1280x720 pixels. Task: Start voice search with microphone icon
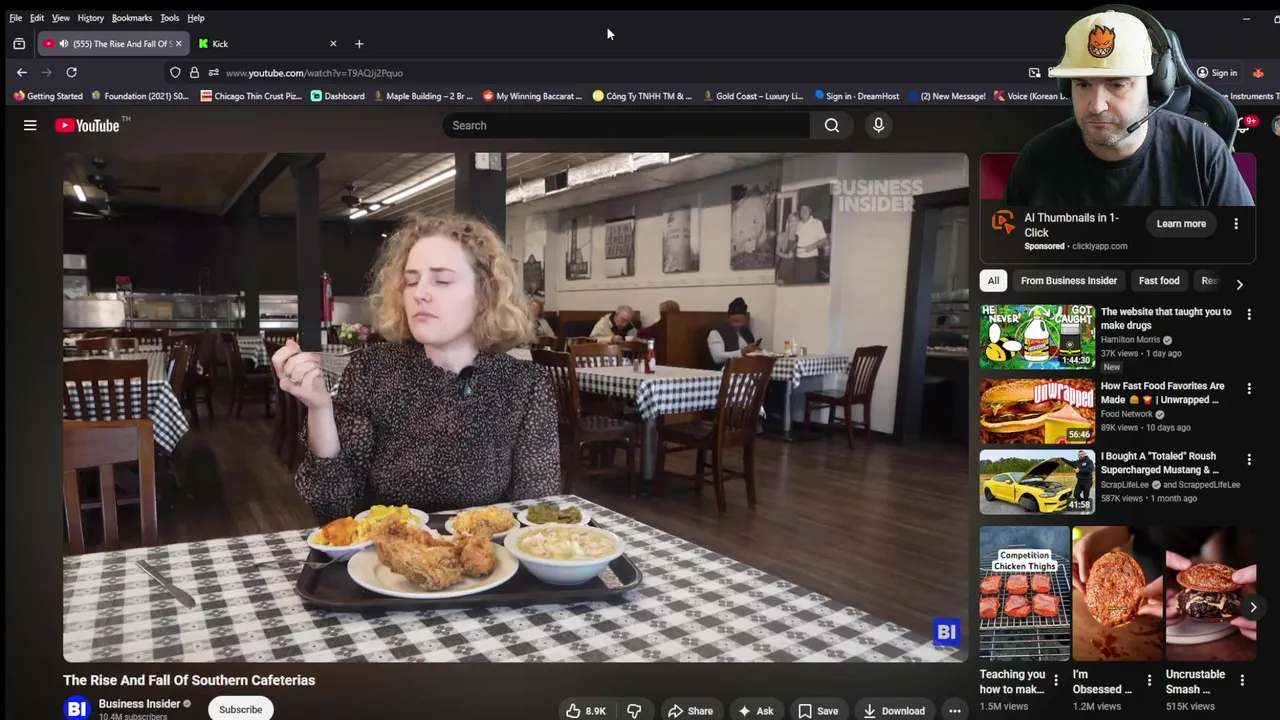tap(878, 125)
